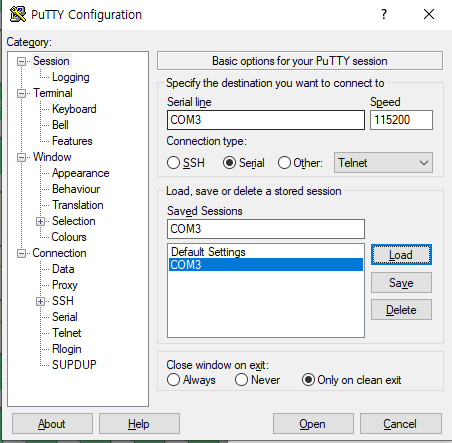Click the Open button
The width and height of the screenshot is (452, 443).
pyautogui.click(x=313, y=424)
